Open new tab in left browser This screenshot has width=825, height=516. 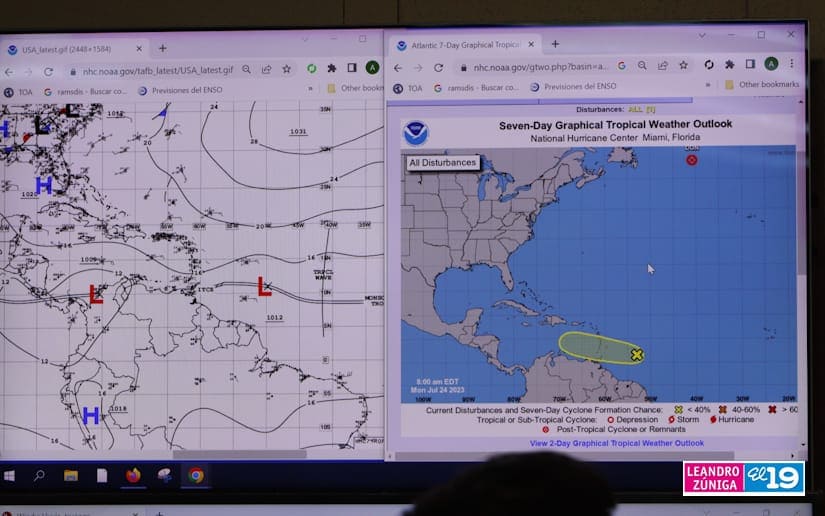click(x=163, y=48)
